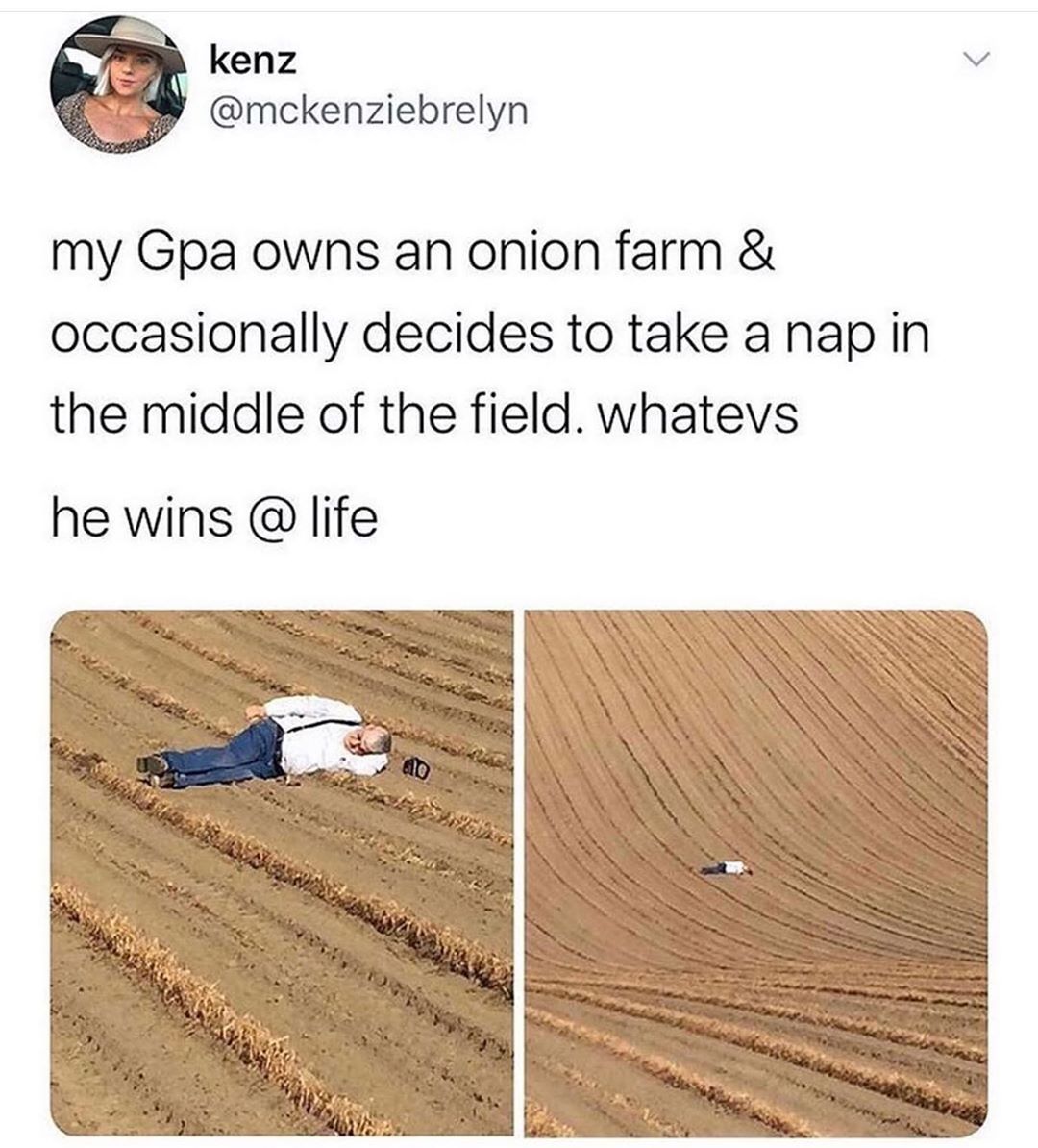Image resolution: width=1038 pixels, height=1148 pixels.
Task: Click the man's boots in left photo
Action: (153, 771)
